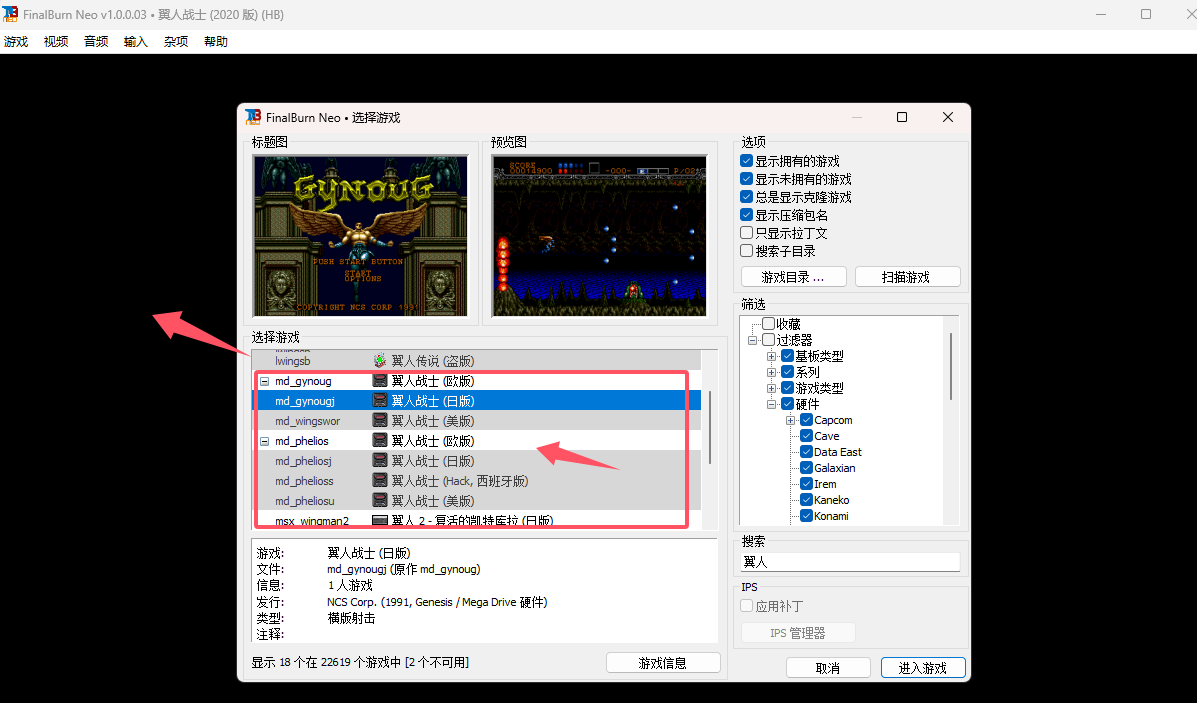Uncheck the Kaneko hardware filter
The width and height of the screenshot is (1197, 703).
(806, 500)
